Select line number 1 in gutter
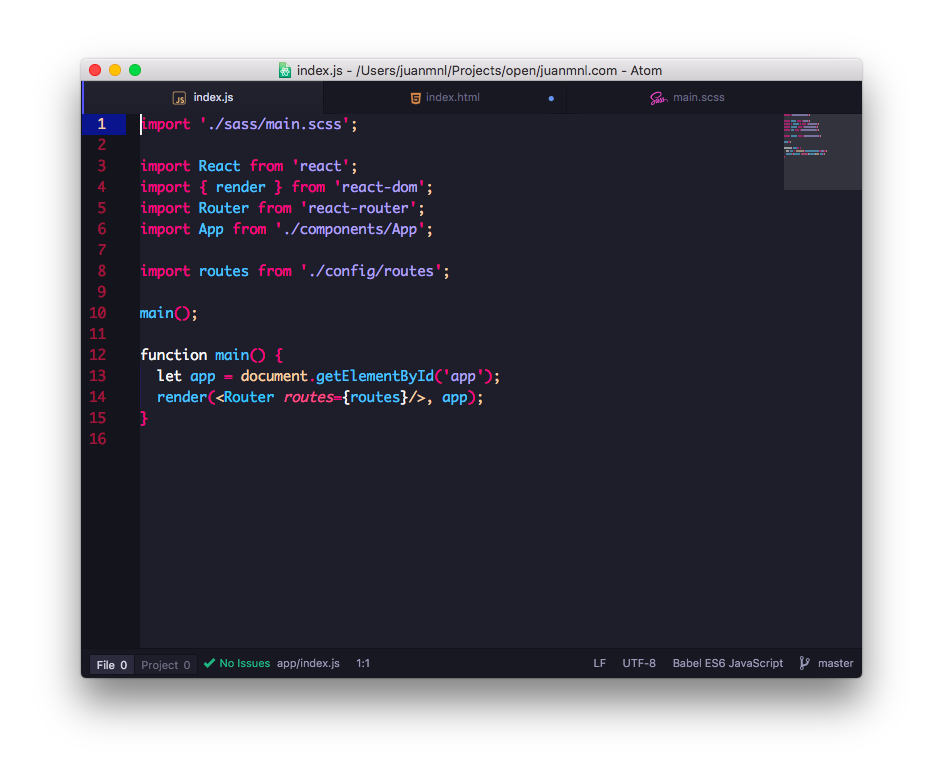Viewport: 950px width, 778px height. point(102,124)
